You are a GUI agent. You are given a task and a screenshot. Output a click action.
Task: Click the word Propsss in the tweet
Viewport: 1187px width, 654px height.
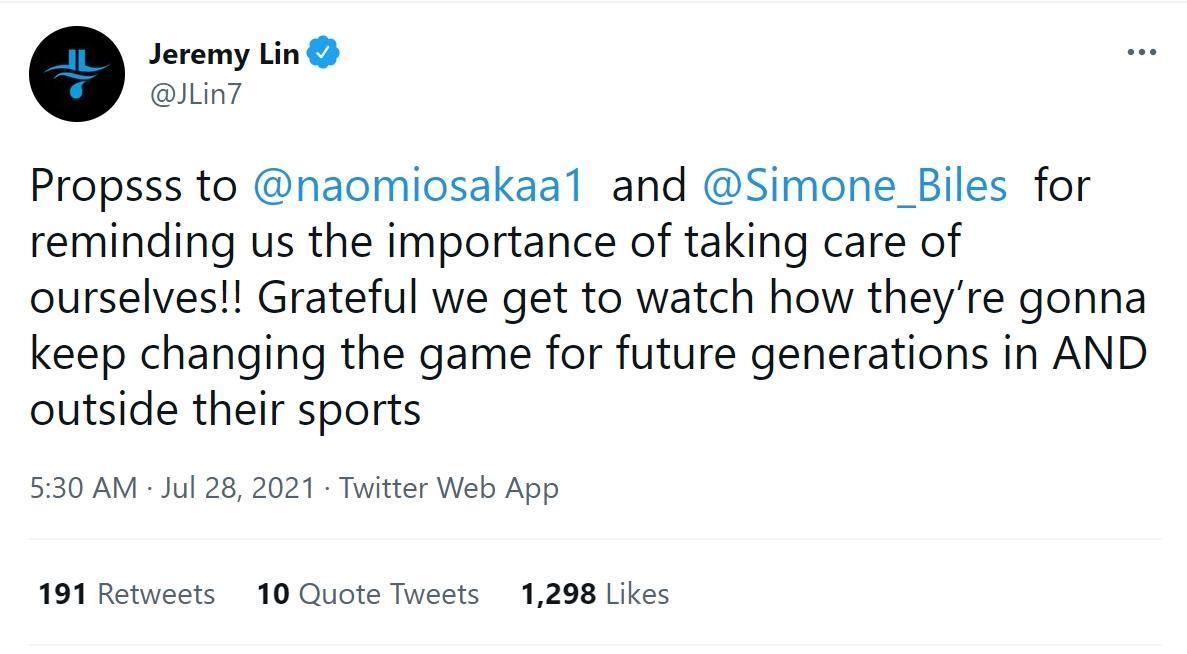pyautogui.click(x=107, y=186)
